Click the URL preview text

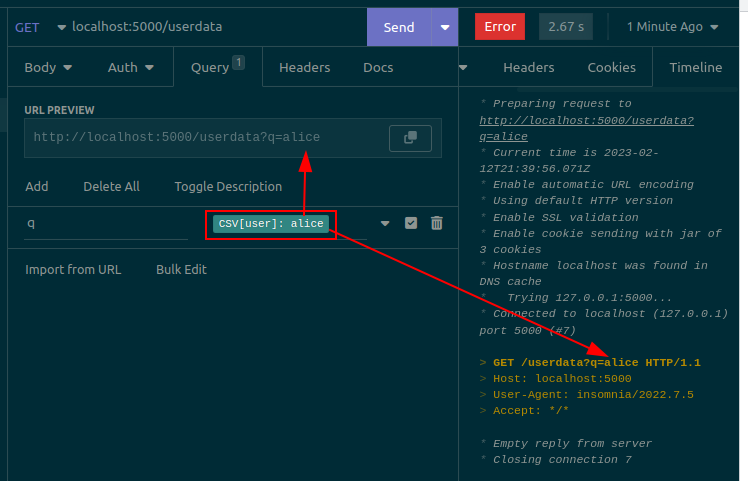click(x=177, y=137)
